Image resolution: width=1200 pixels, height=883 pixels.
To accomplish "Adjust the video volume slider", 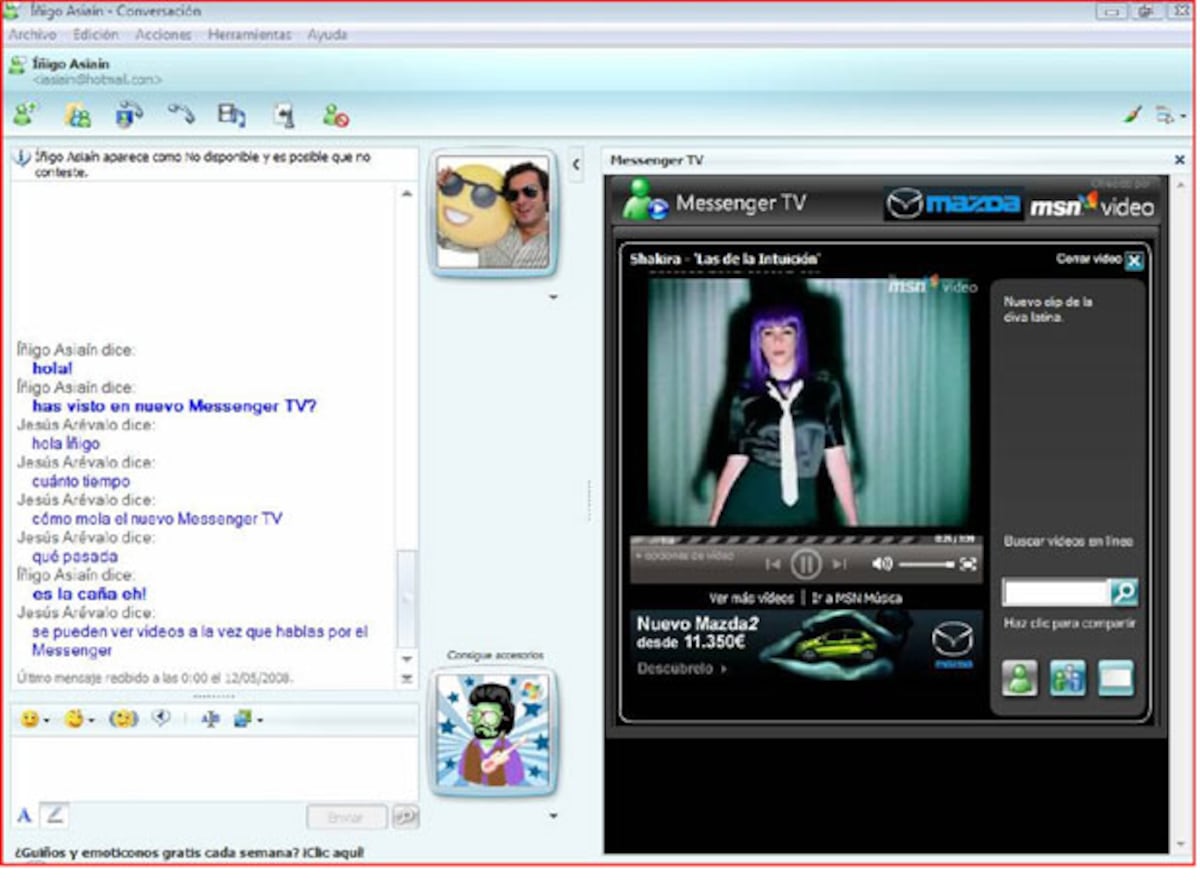I will [926, 565].
